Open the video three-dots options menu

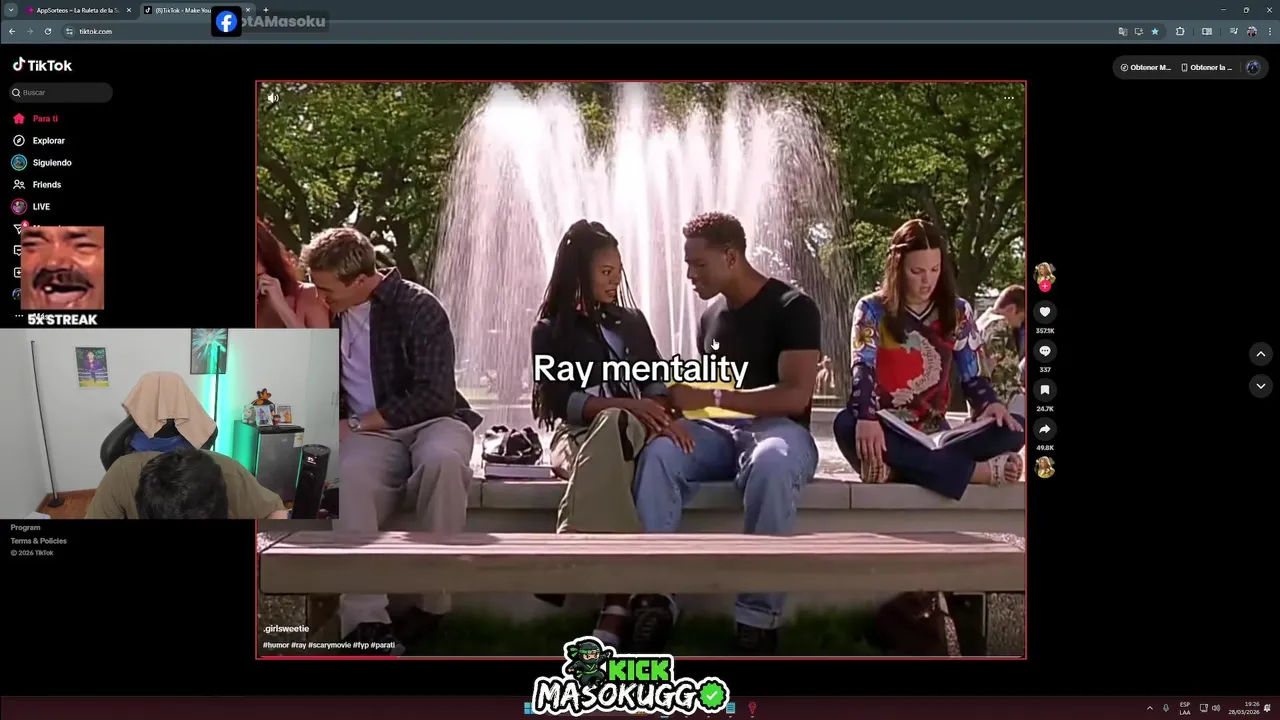click(x=1008, y=98)
